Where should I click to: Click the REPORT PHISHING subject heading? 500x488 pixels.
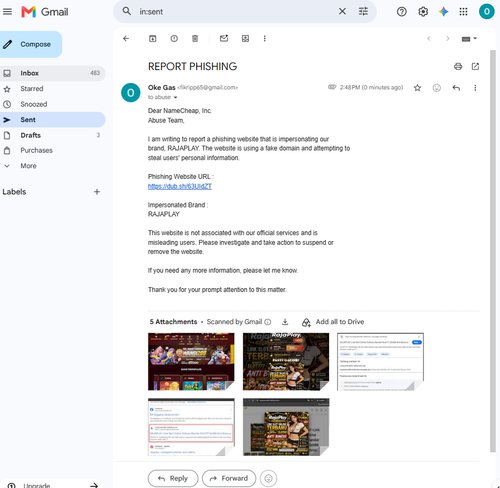(x=192, y=66)
